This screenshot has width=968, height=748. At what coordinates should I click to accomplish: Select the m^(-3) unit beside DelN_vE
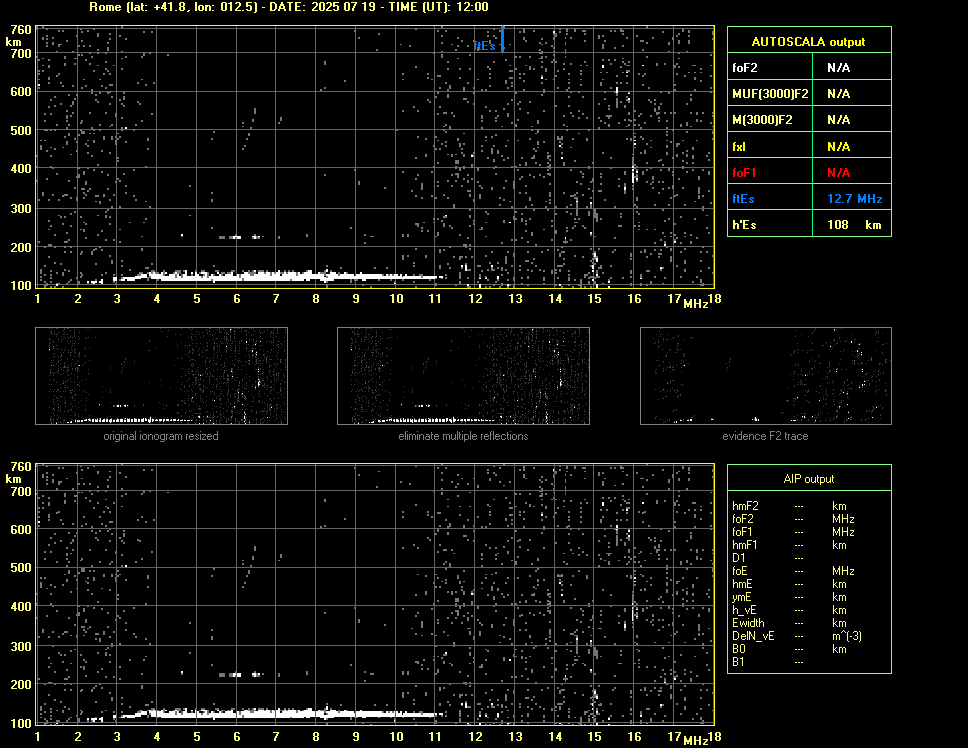pos(847,636)
